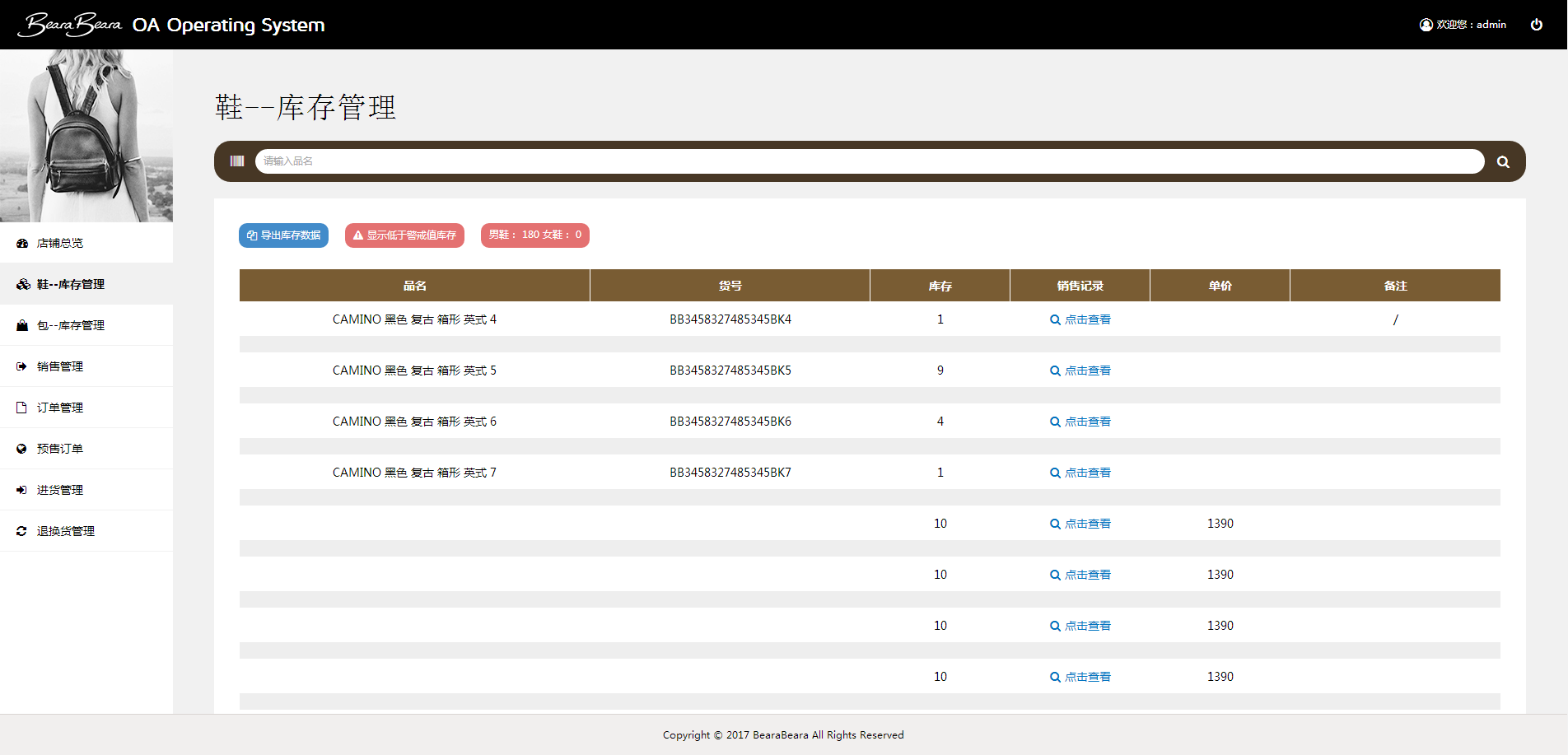Screen dimensions: 1568x755
Task: Click the 导出库存数据 button
Action: click(283, 235)
